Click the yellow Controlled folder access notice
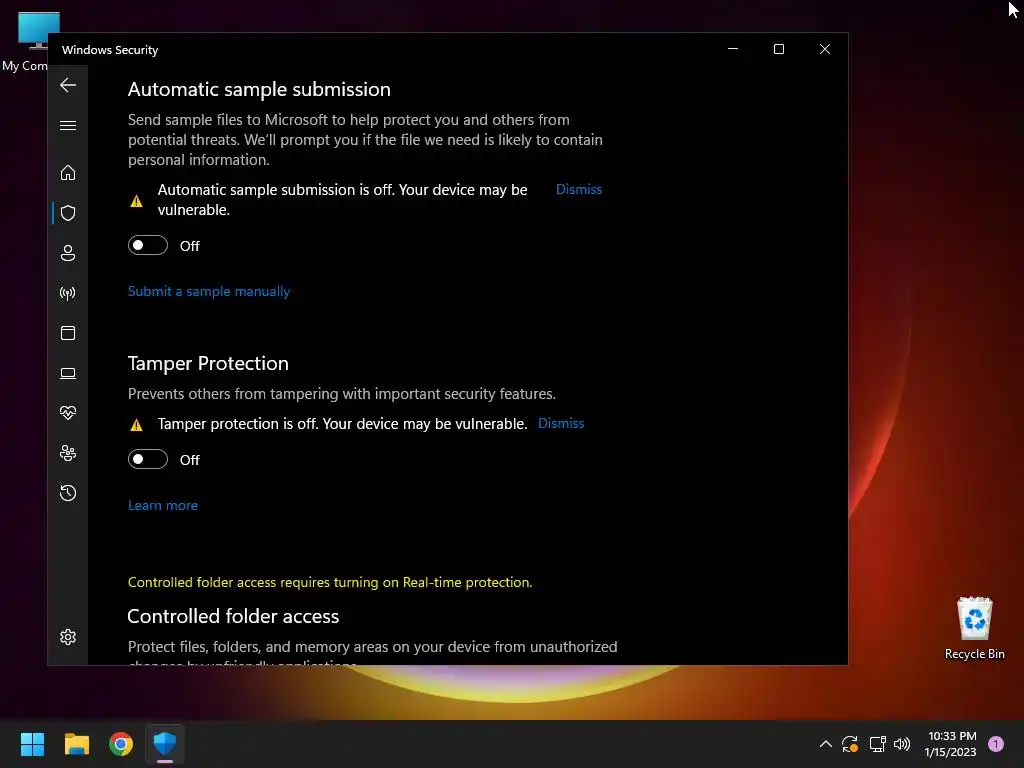1024x768 pixels. pos(330,583)
